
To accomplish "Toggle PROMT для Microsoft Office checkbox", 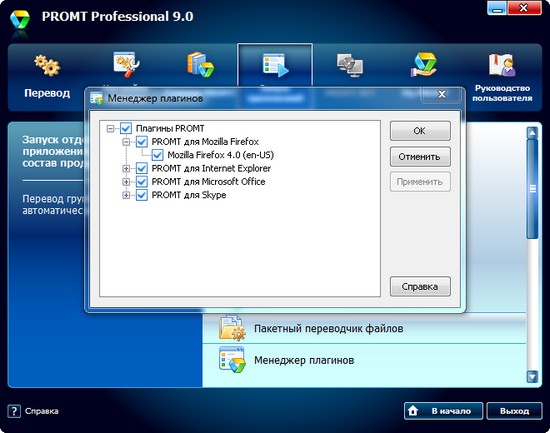I will pyautogui.click(x=142, y=181).
